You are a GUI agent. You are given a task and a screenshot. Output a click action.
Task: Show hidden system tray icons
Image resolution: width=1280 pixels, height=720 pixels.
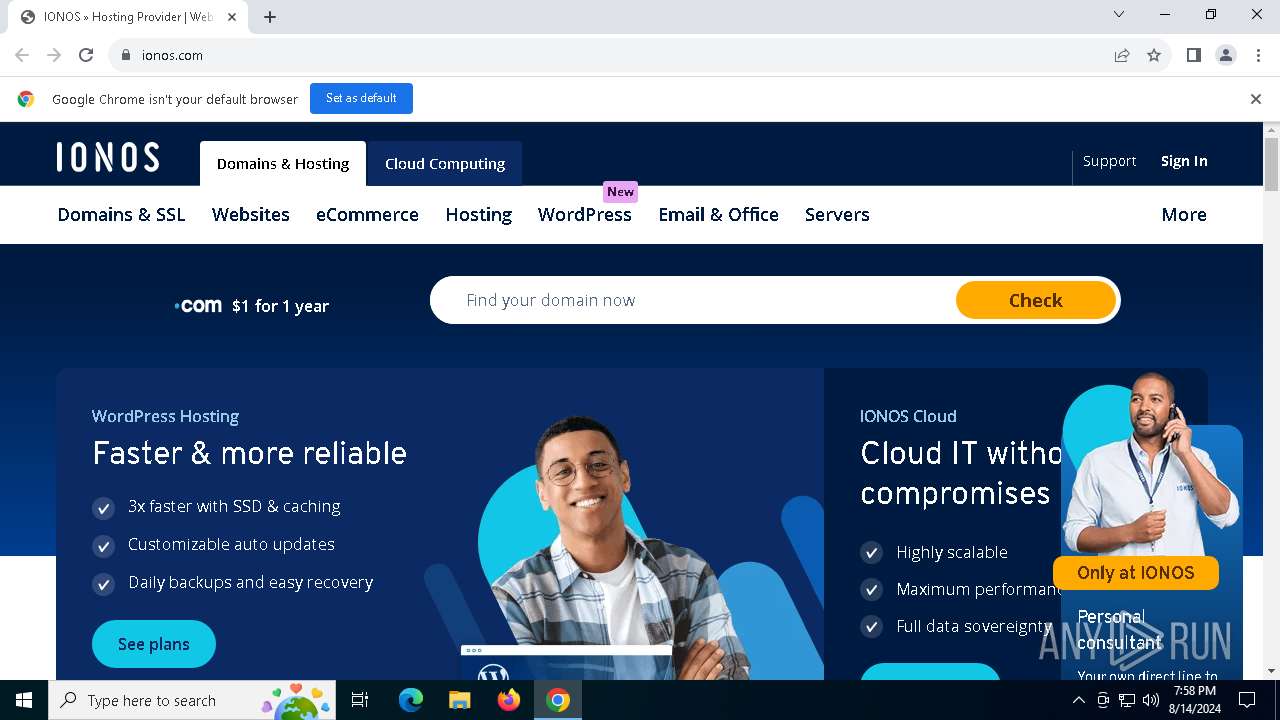coord(1078,700)
